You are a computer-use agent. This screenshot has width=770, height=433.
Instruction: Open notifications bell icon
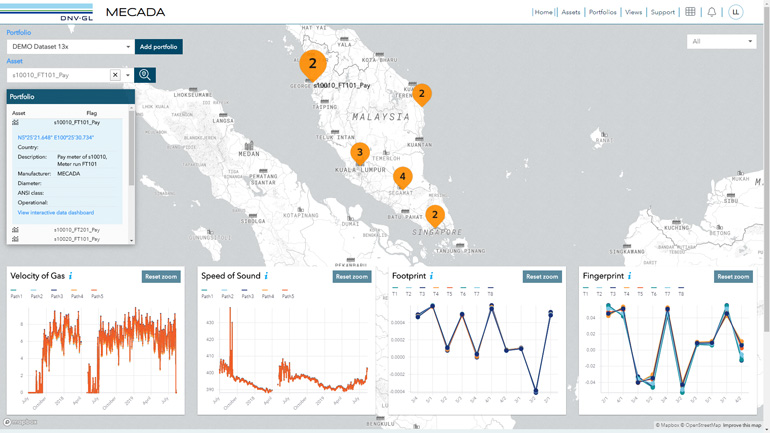coord(712,12)
